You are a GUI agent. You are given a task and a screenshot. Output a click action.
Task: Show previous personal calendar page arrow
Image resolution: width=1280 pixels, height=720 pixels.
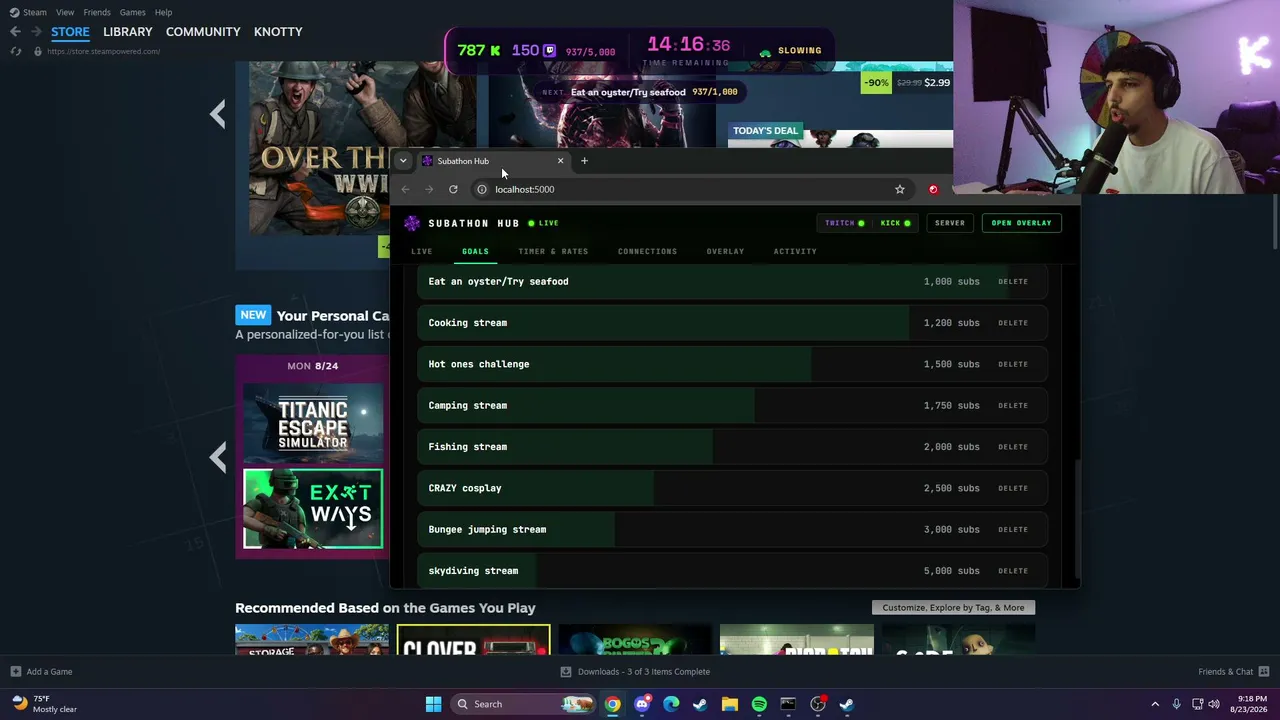coord(218,458)
